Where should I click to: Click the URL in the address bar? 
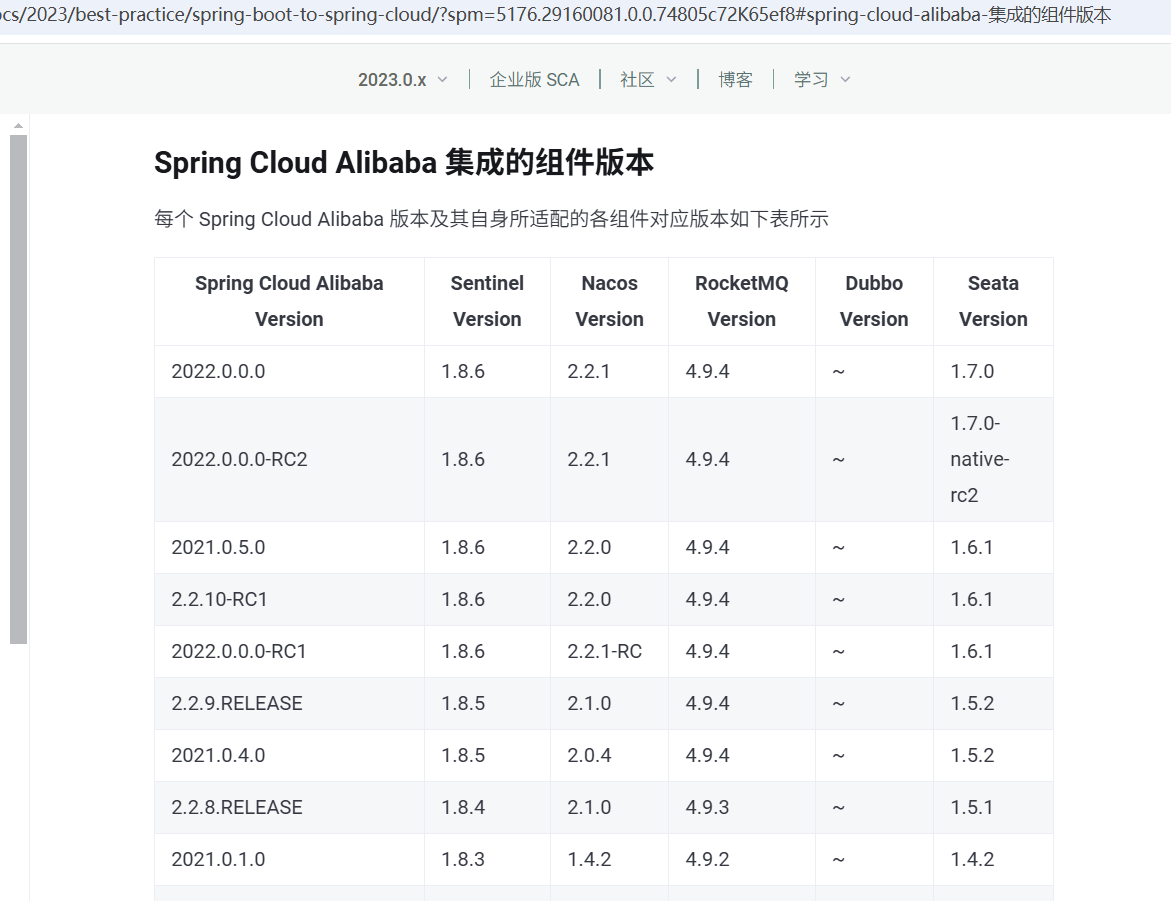click(556, 15)
